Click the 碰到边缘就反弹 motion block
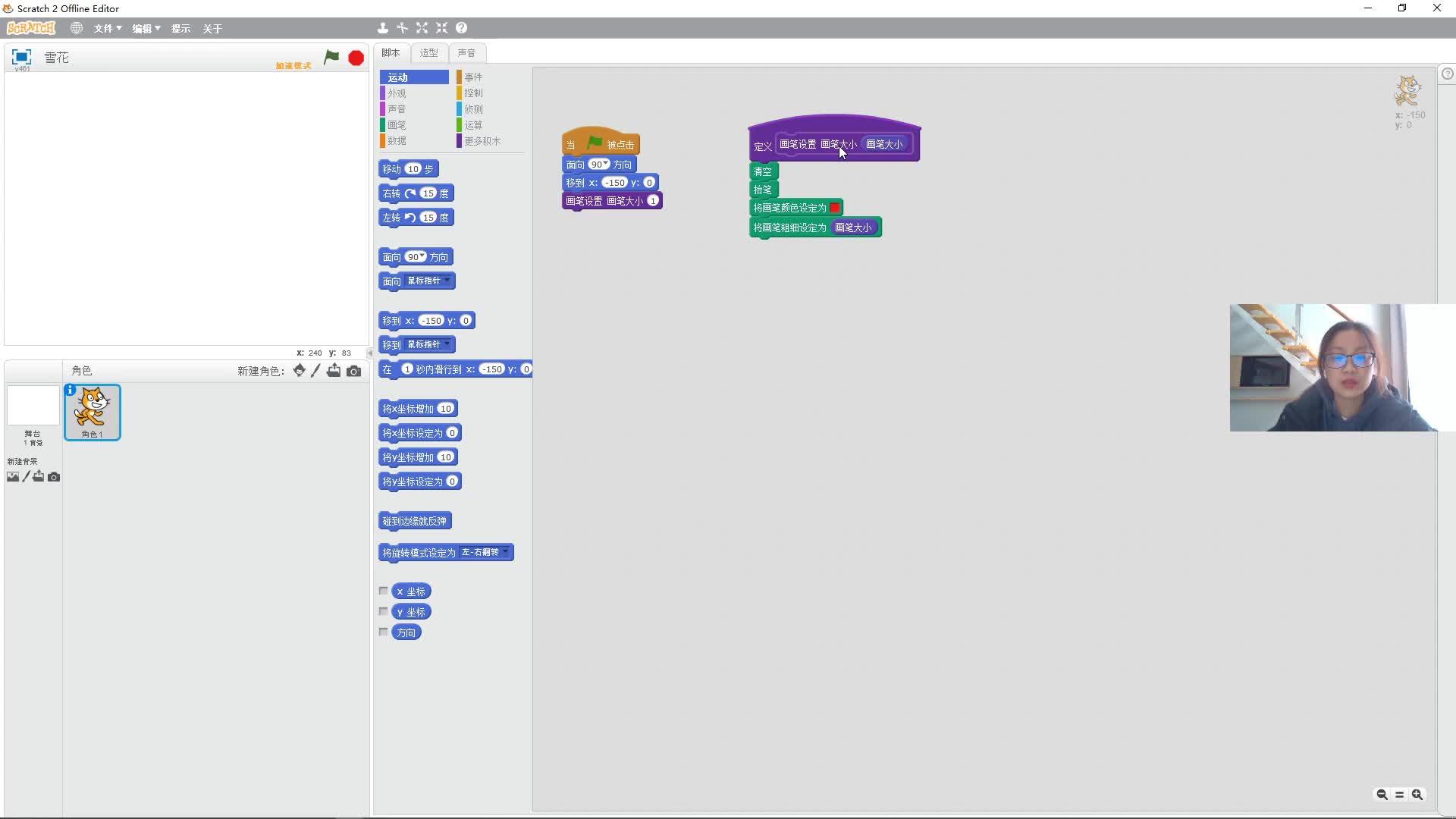The height and width of the screenshot is (819, 1456). click(x=414, y=520)
